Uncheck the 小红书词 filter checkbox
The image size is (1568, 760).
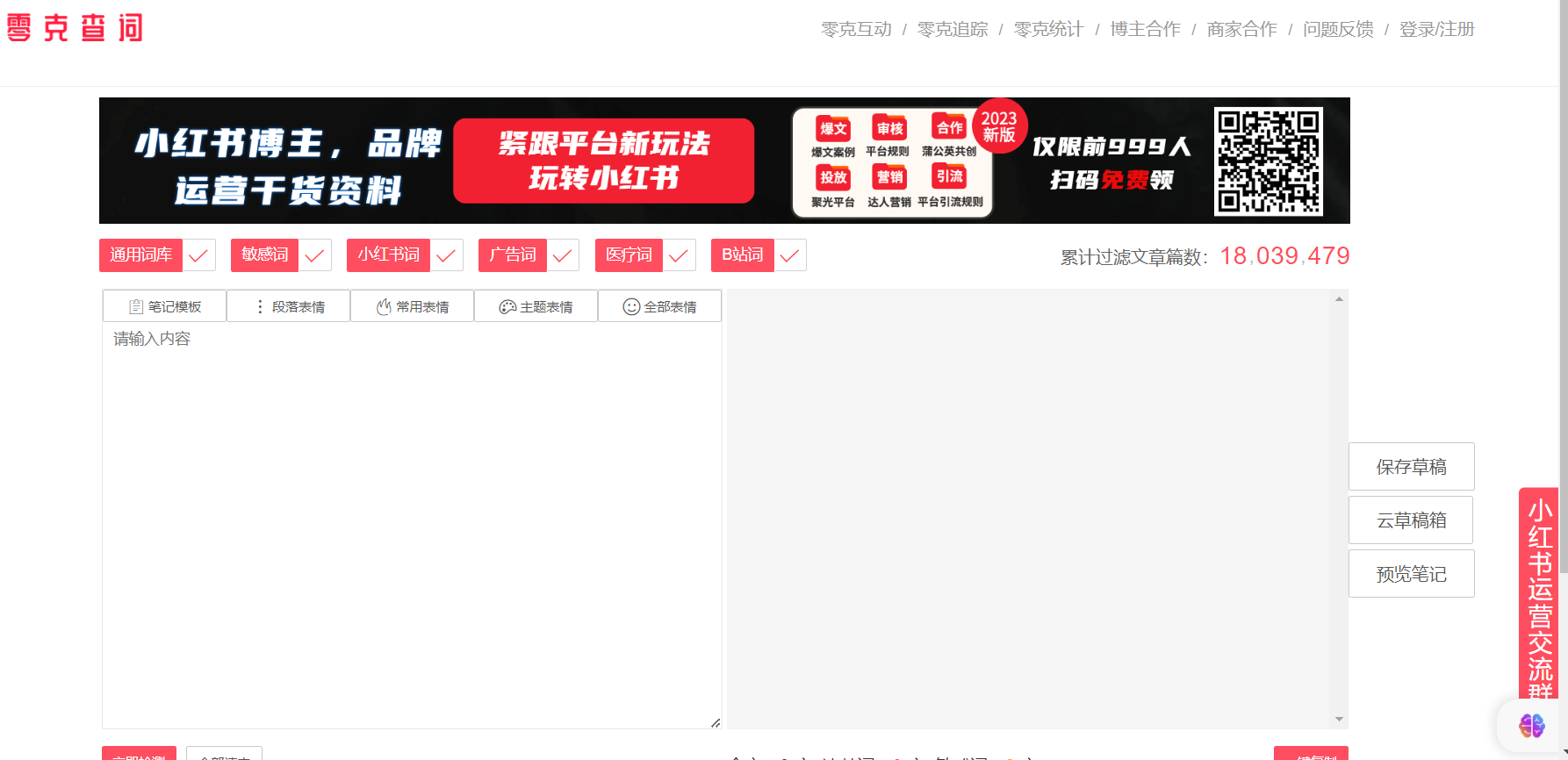(446, 255)
